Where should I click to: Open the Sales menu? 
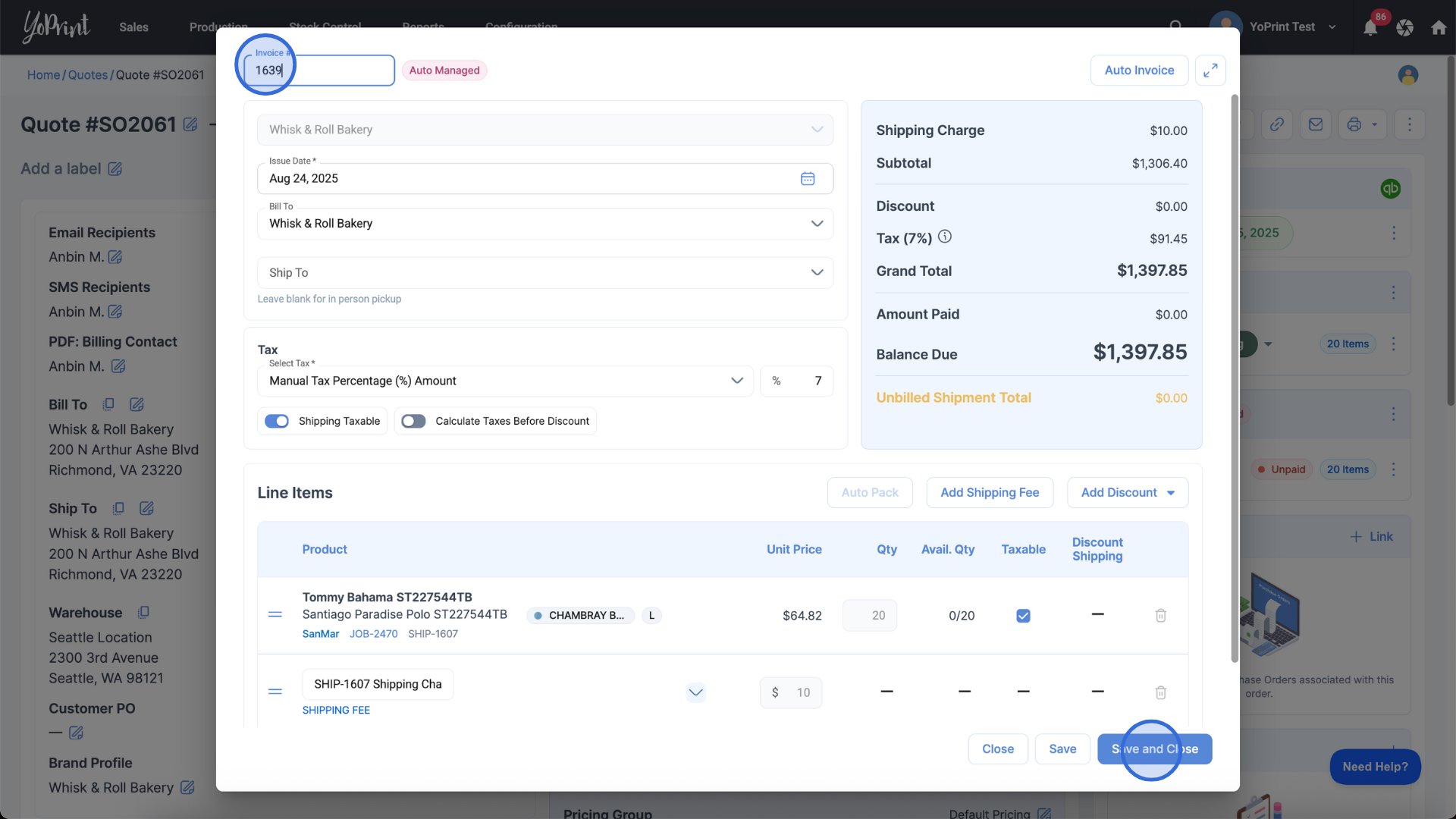(x=133, y=27)
